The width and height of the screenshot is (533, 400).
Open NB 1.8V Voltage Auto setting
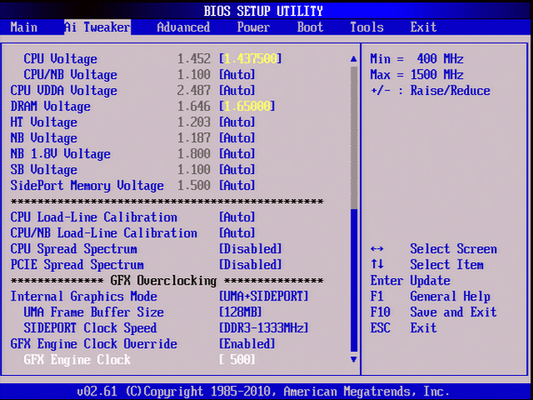(x=237, y=154)
